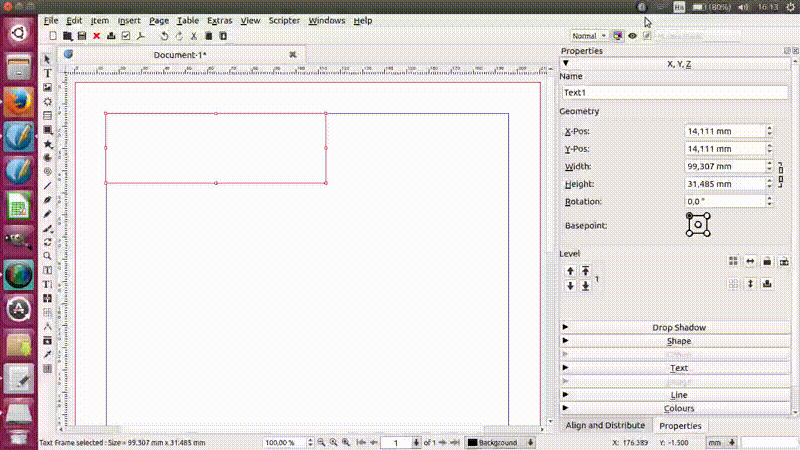The image size is (800, 450).
Task: Open the Normal image quality dropdown
Action: (589, 36)
